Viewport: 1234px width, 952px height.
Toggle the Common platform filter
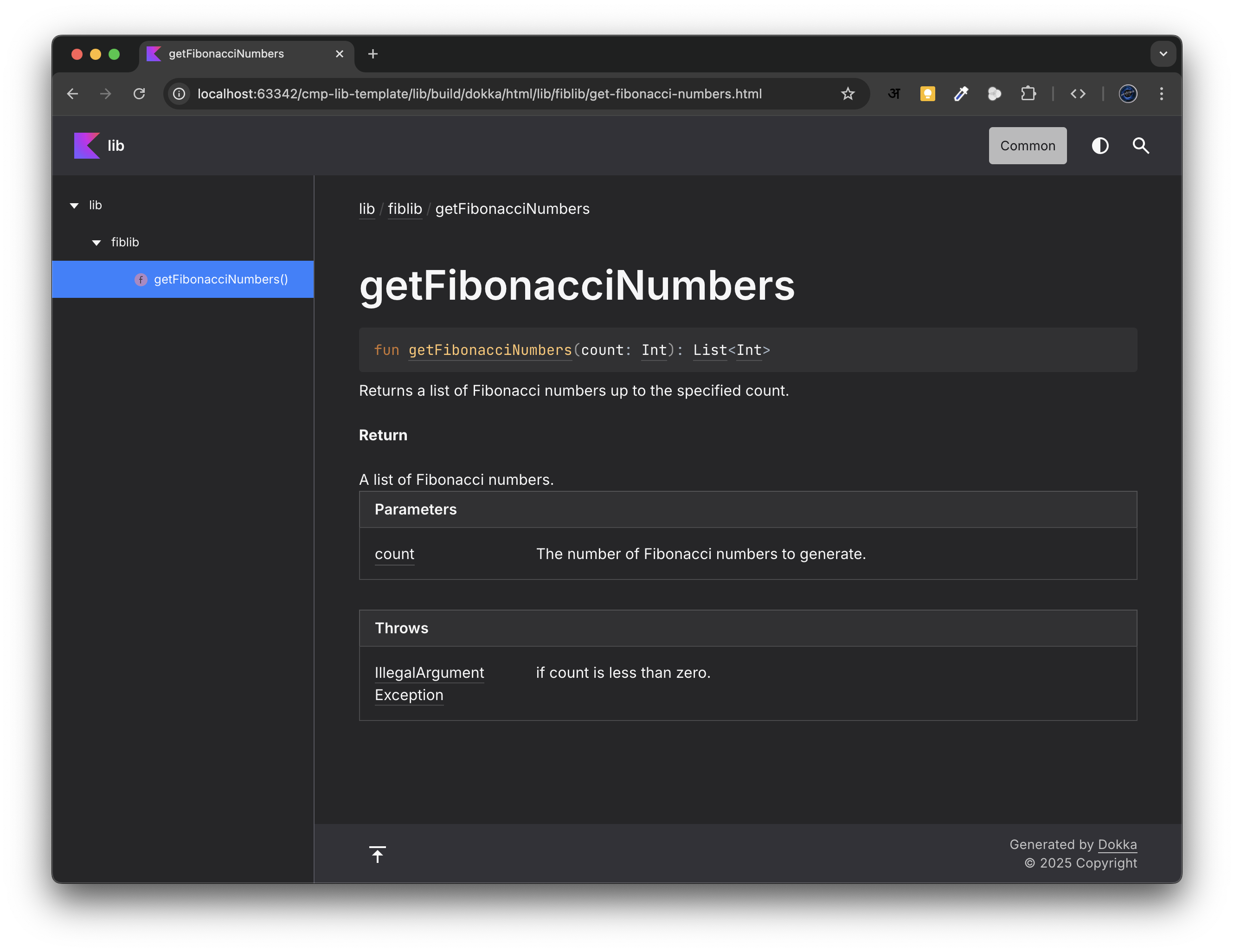(x=1027, y=146)
